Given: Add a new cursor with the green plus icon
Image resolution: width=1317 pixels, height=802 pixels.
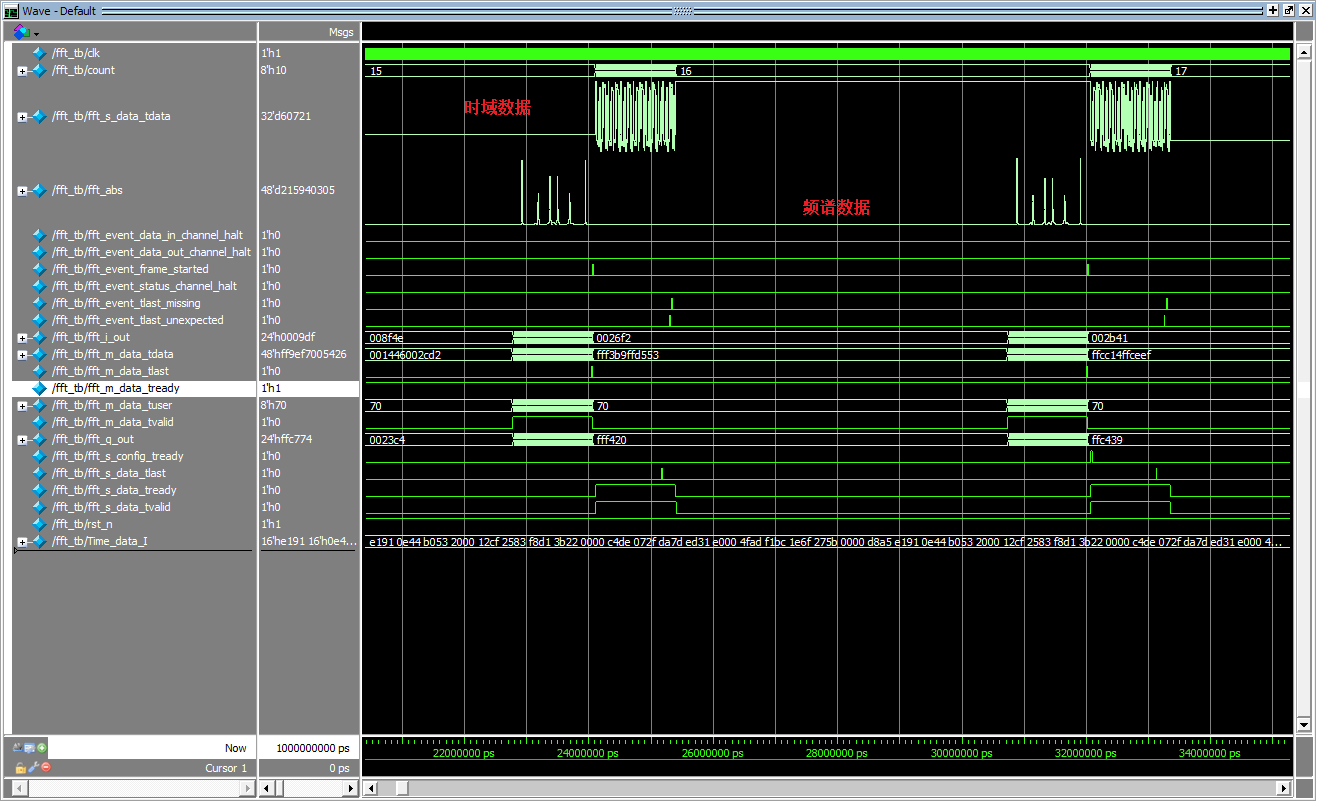Looking at the screenshot, I should click(x=42, y=748).
